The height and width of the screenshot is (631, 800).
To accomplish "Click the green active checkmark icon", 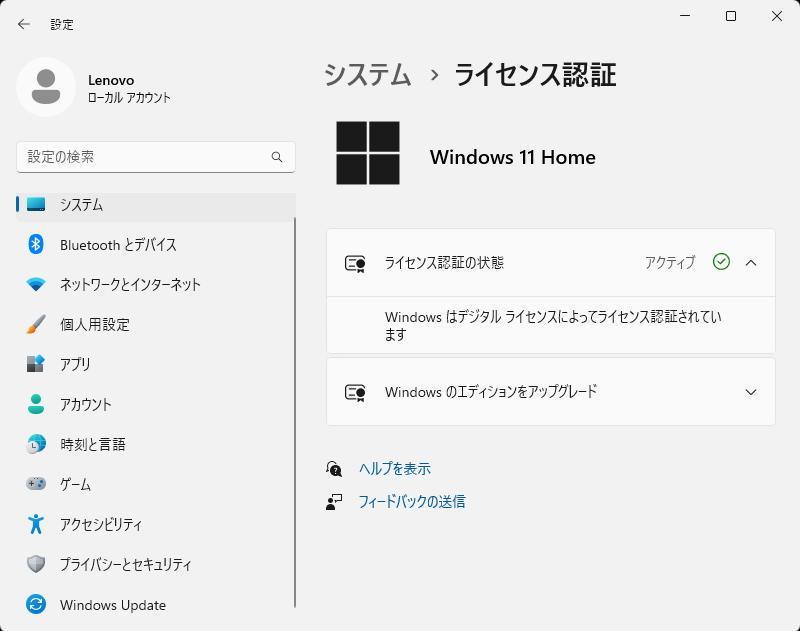I will [x=721, y=262].
